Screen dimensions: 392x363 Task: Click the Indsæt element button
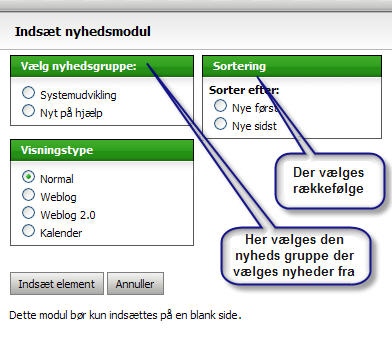point(57,284)
